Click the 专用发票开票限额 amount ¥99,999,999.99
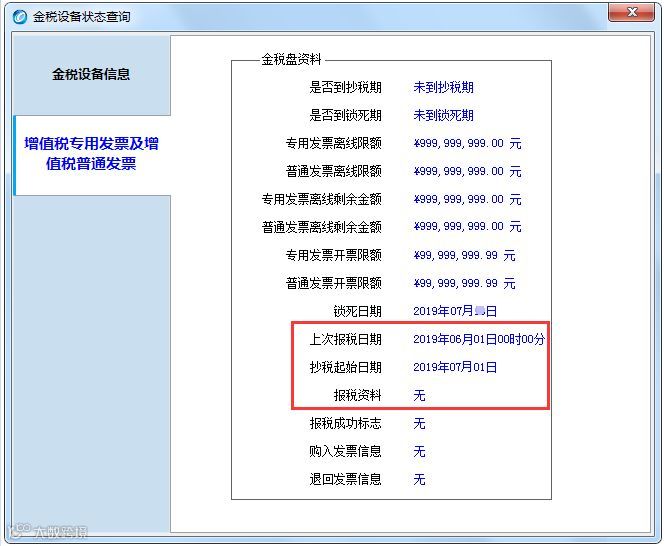This screenshot has width=664, height=546. (x=464, y=255)
